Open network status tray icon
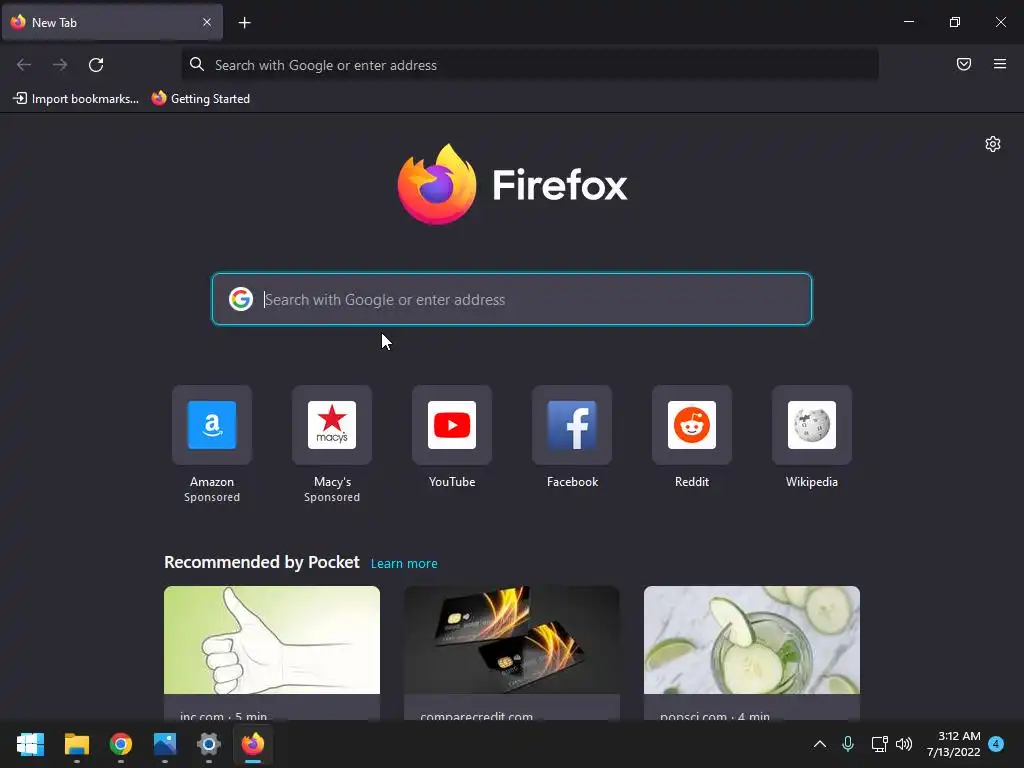Image resolution: width=1024 pixels, height=768 pixels. click(x=879, y=744)
